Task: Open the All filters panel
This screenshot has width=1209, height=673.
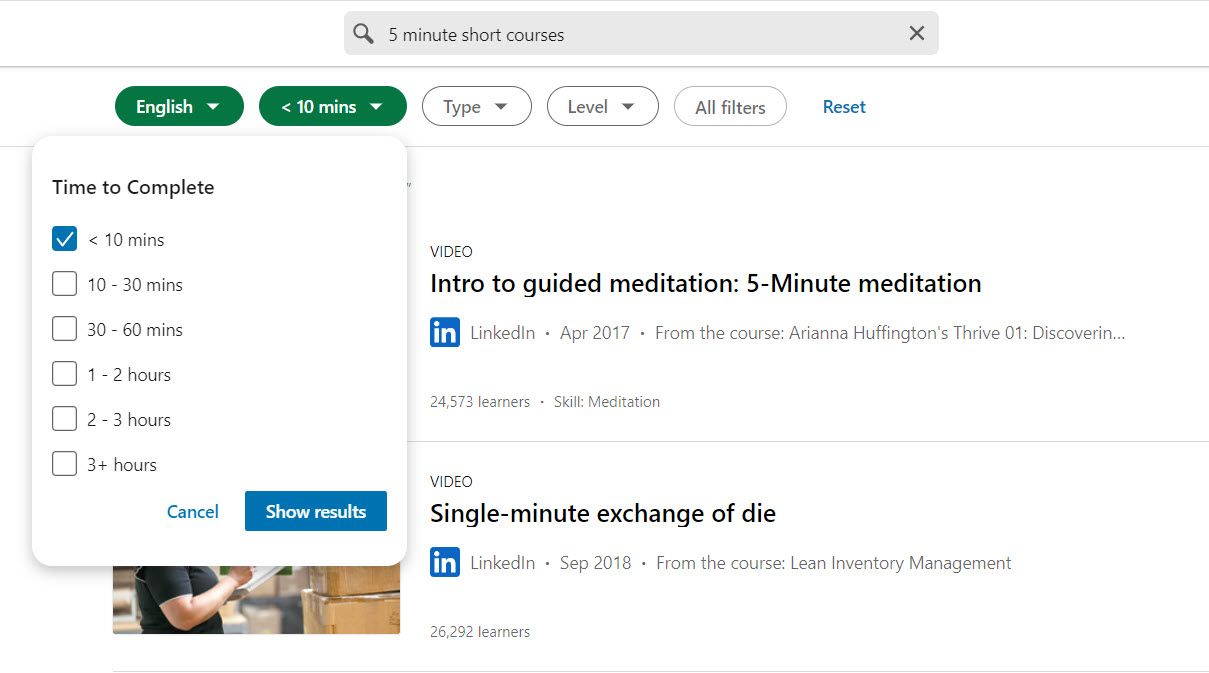Action: [730, 106]
